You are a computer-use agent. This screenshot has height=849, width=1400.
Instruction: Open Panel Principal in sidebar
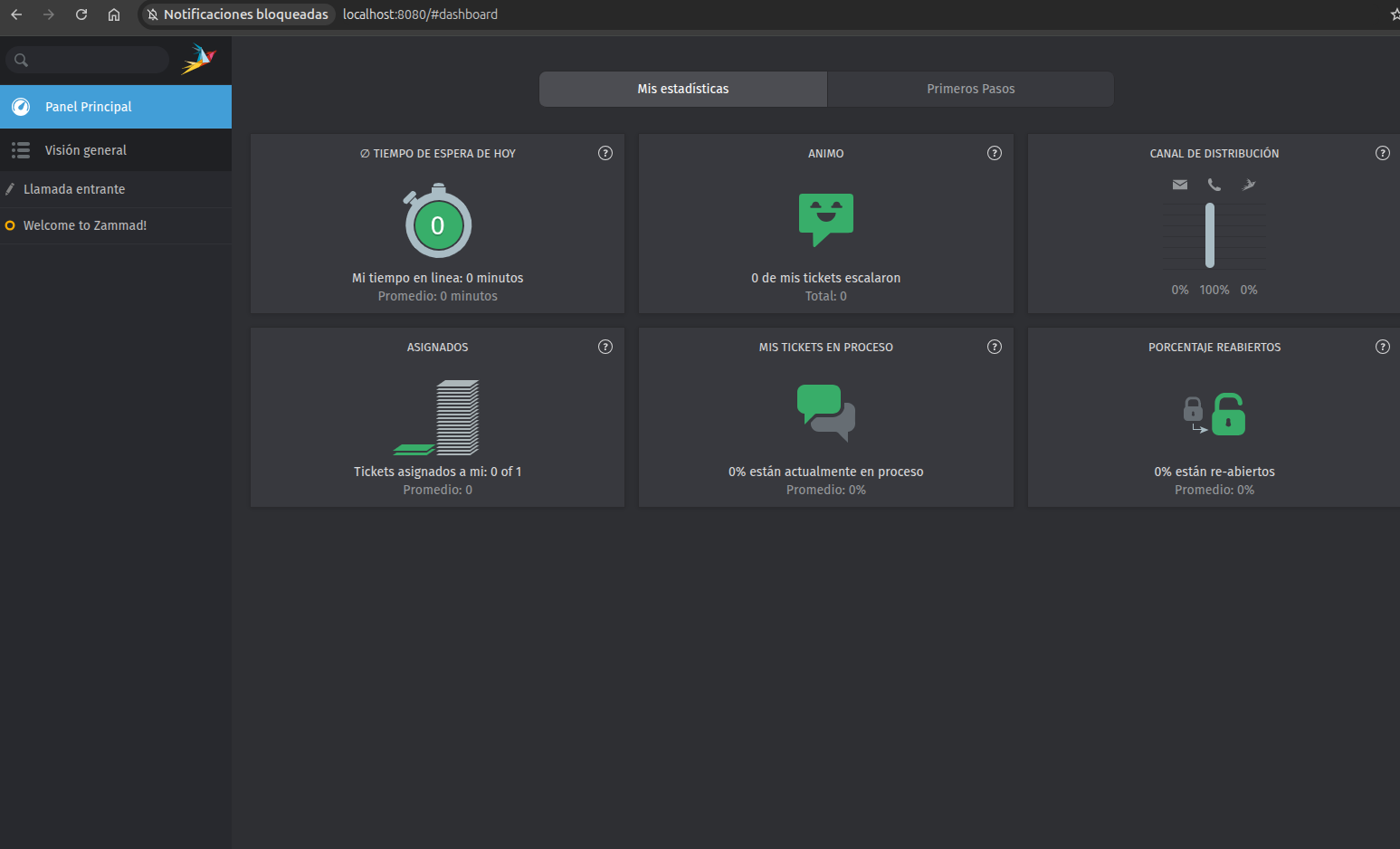[116, 107]
